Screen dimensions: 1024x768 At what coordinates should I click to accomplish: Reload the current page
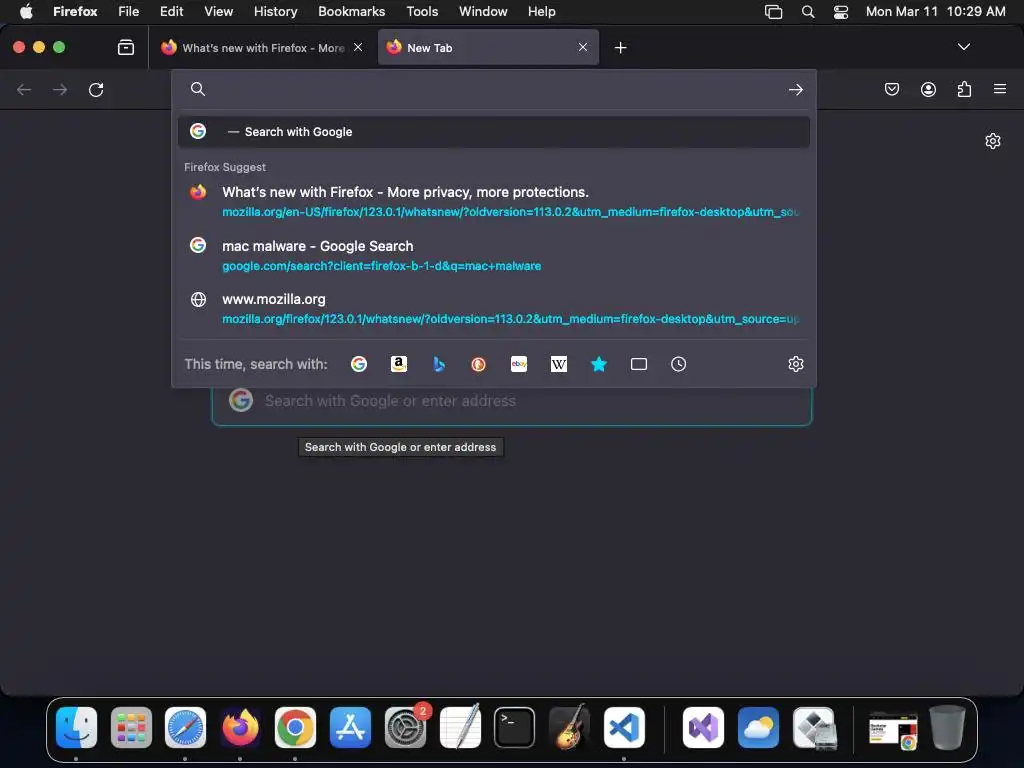coord(96,89)
